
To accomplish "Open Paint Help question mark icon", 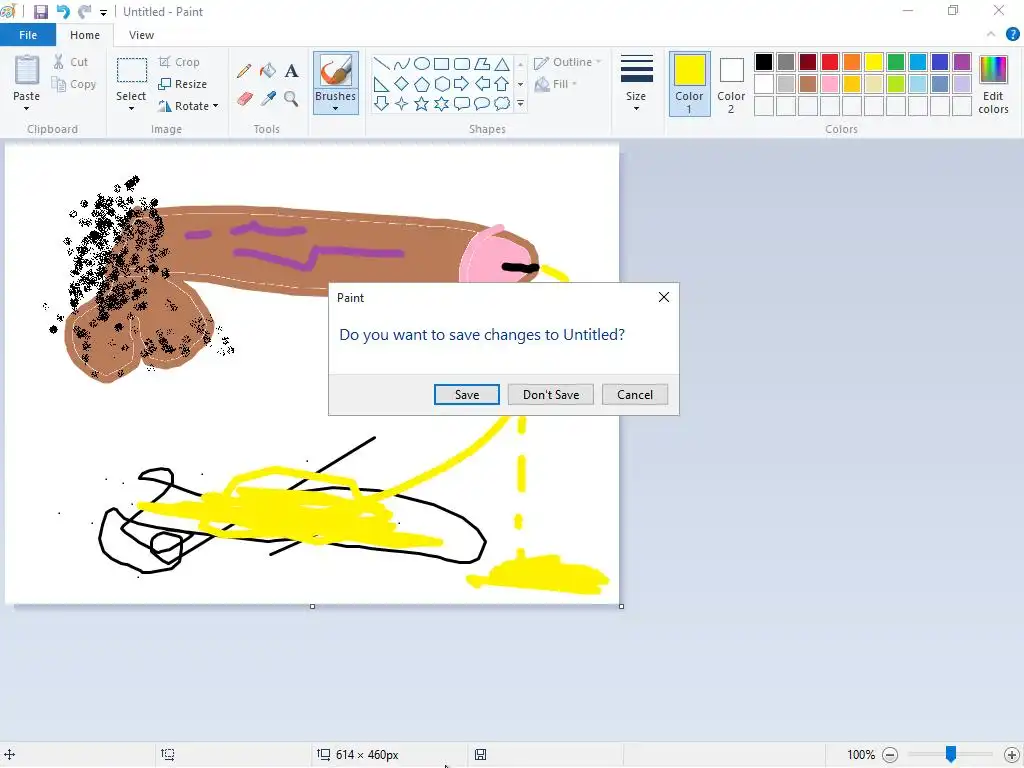I will click(x=1012, y=35).
